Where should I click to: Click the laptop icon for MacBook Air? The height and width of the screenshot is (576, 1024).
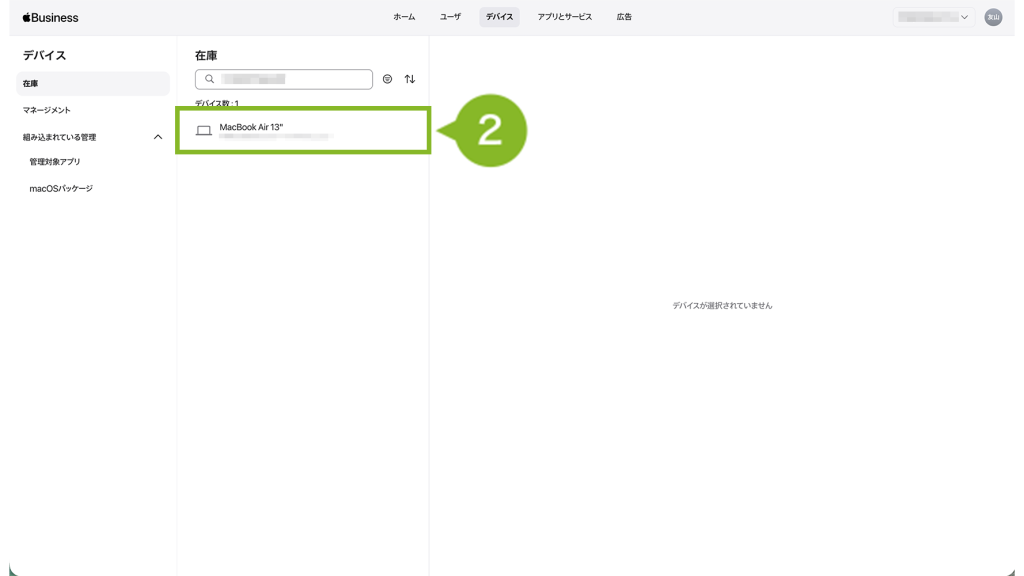point(204,131)
